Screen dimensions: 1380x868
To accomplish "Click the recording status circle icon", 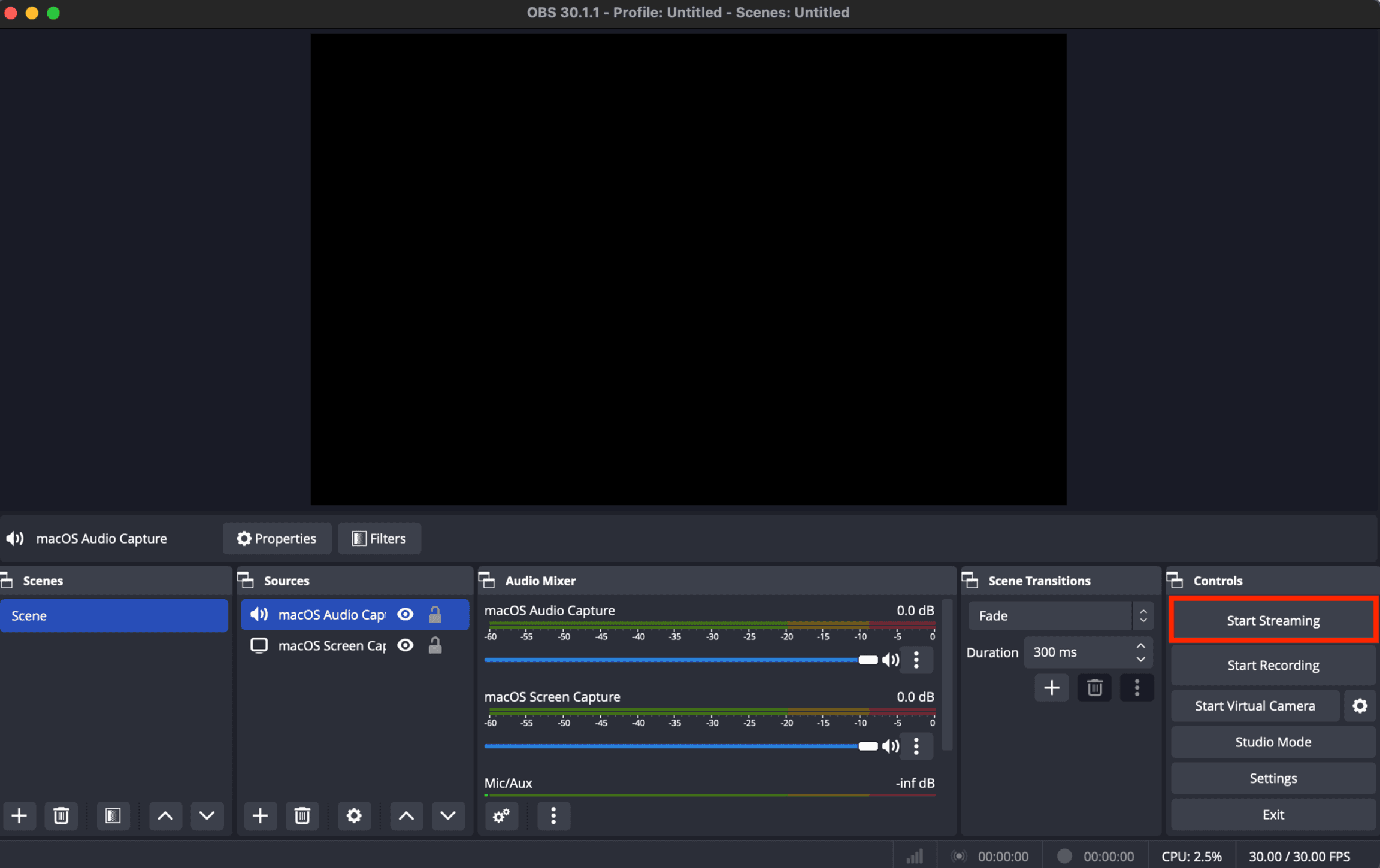I will [1064, 856].
